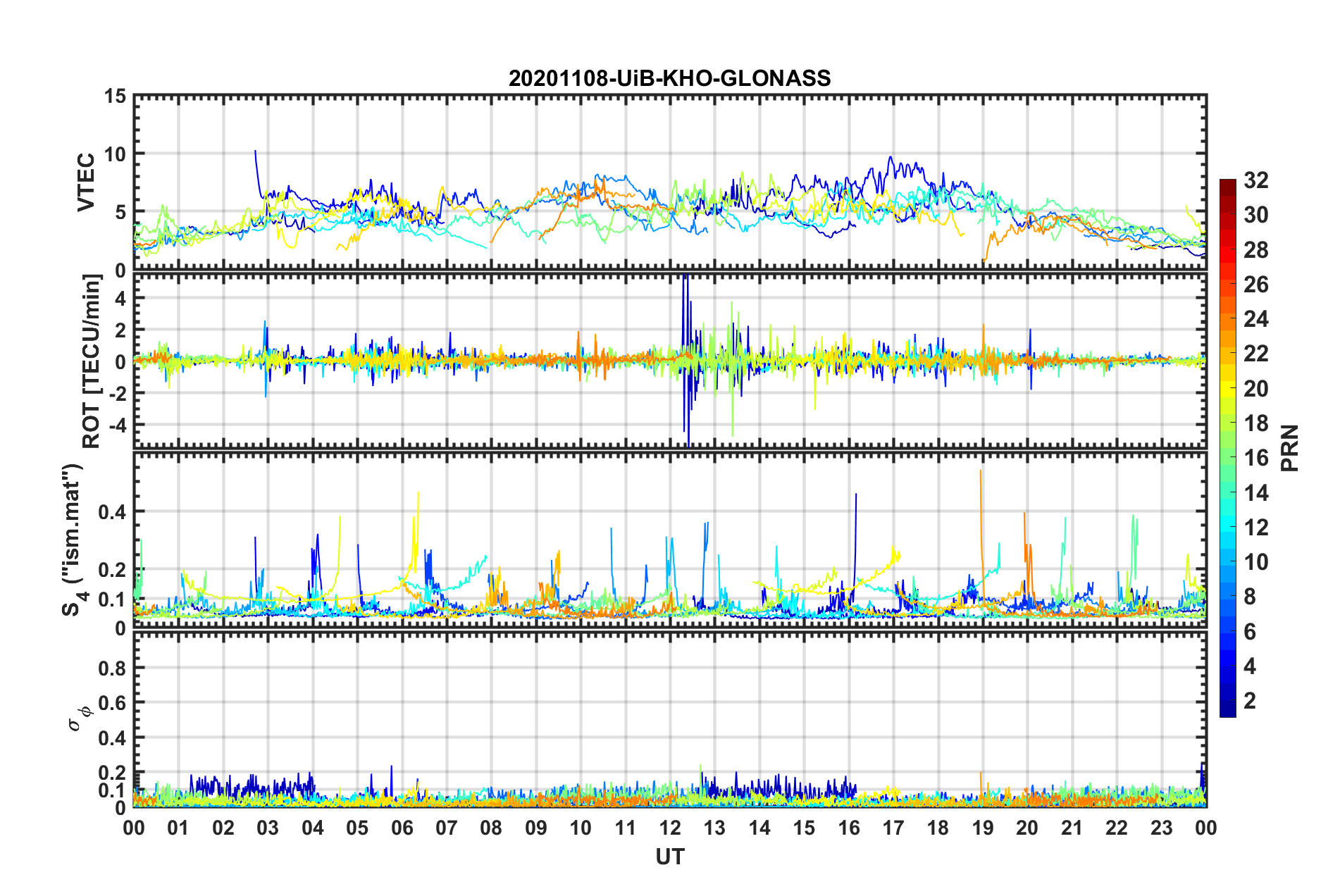Click UT axis tick label 09

[536, 828]
